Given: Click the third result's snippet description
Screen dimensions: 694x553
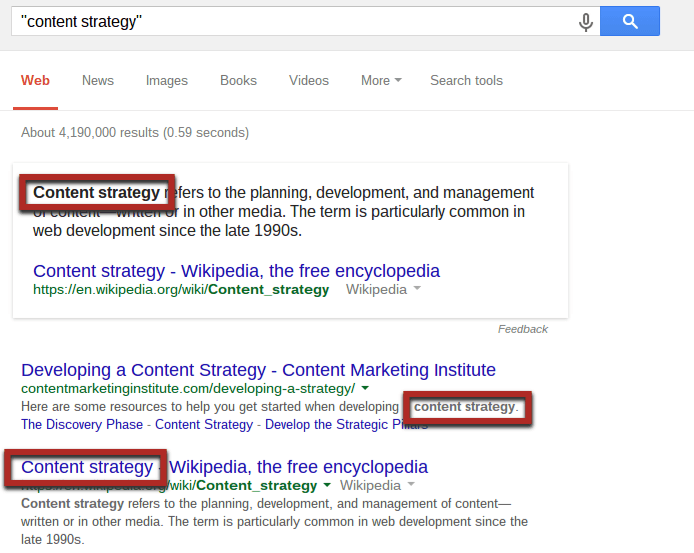Looking at the screenshot, I should [274, 522].
